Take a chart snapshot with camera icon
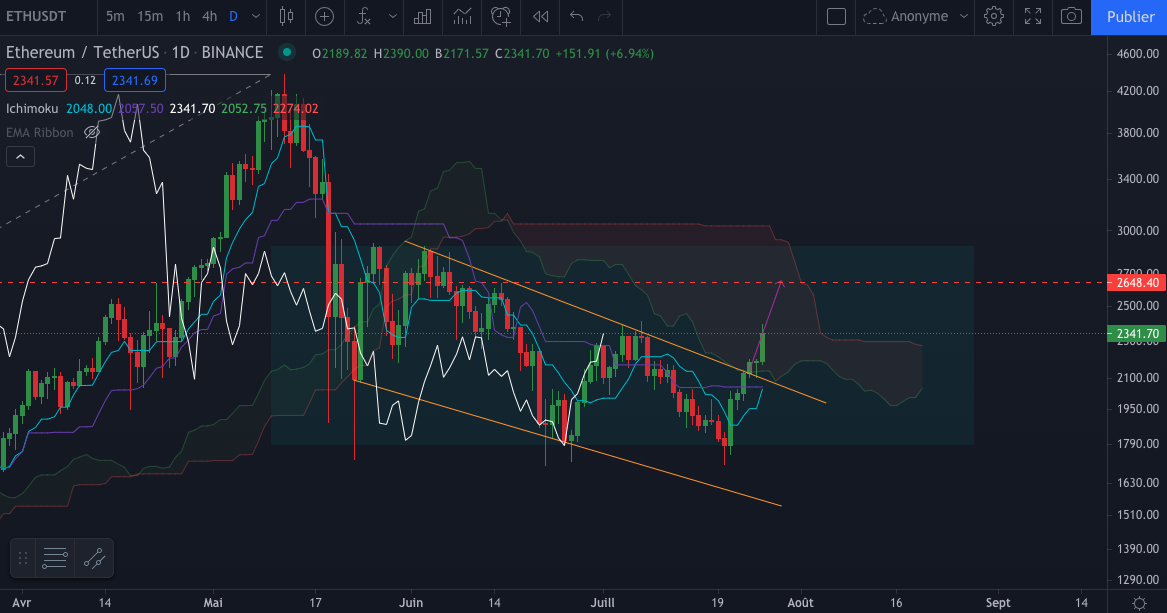This screenshot has height=613, width=1167. click(1071, 16)
